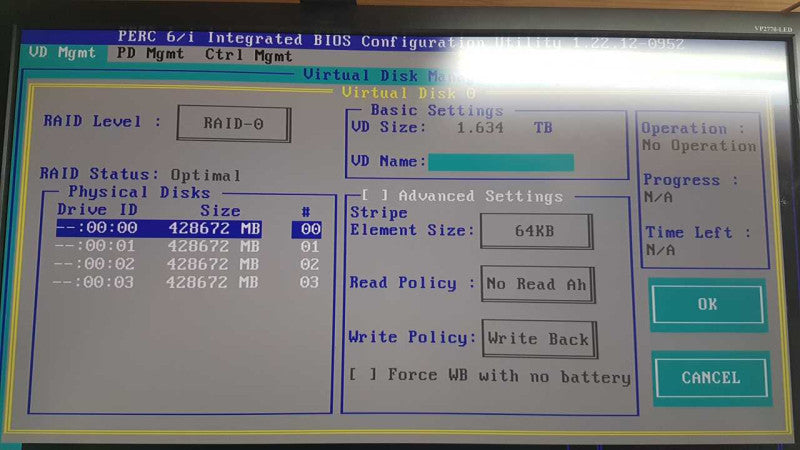Image resolution: width=800 pixels, height=450 pixels.
Task: Open the Write Policy Write Back selector
Action: (x=539, y=339)
